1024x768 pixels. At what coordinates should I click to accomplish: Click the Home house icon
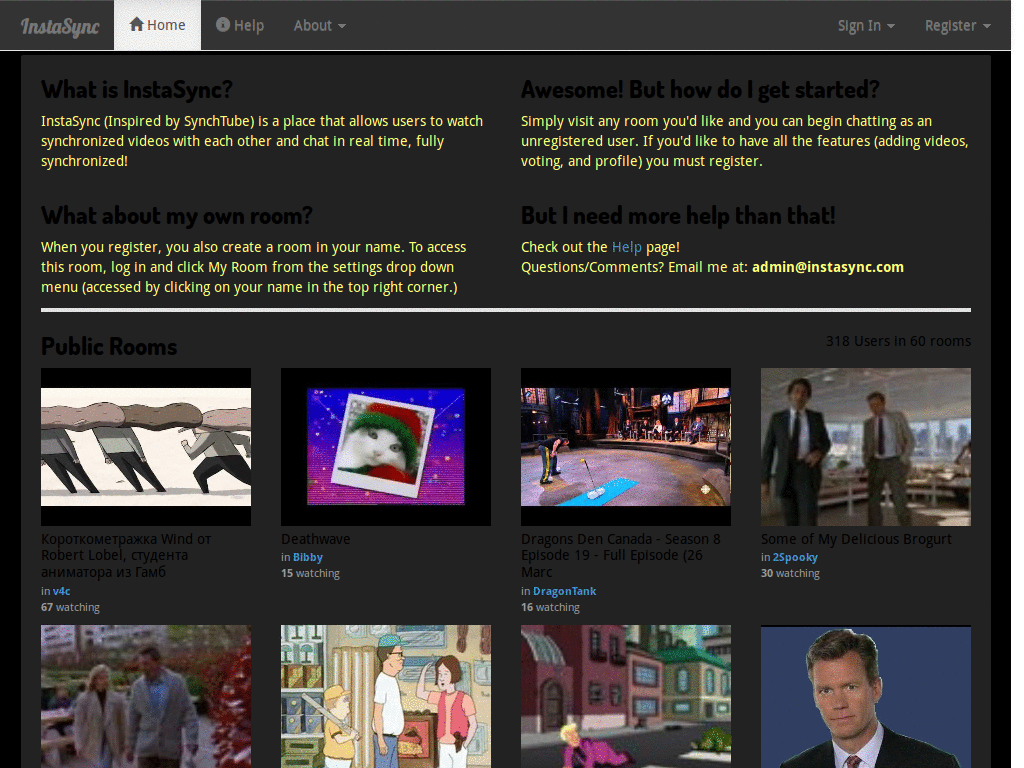(136, 25)
